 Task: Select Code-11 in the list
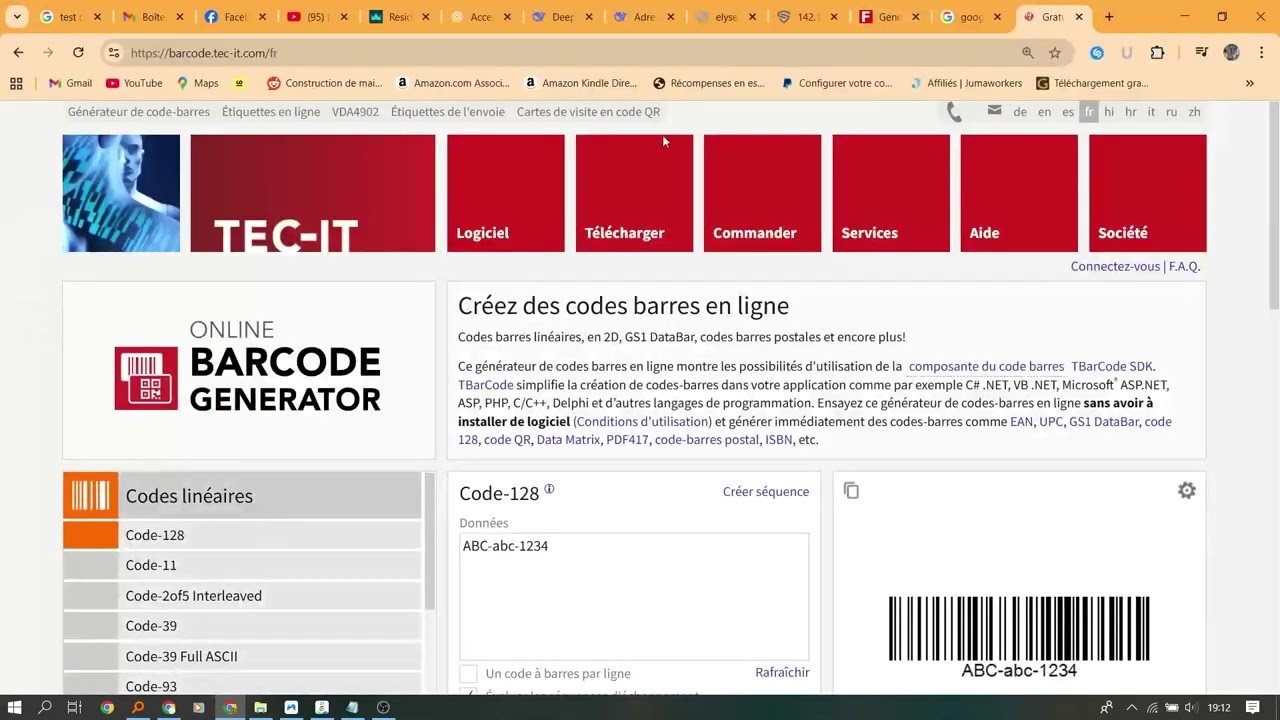242,565
